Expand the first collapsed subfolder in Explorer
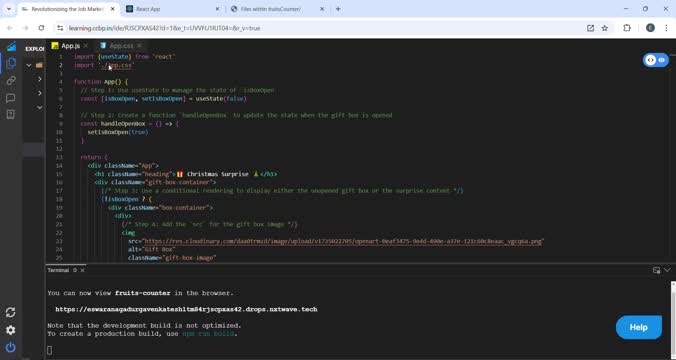 [40, 79]
